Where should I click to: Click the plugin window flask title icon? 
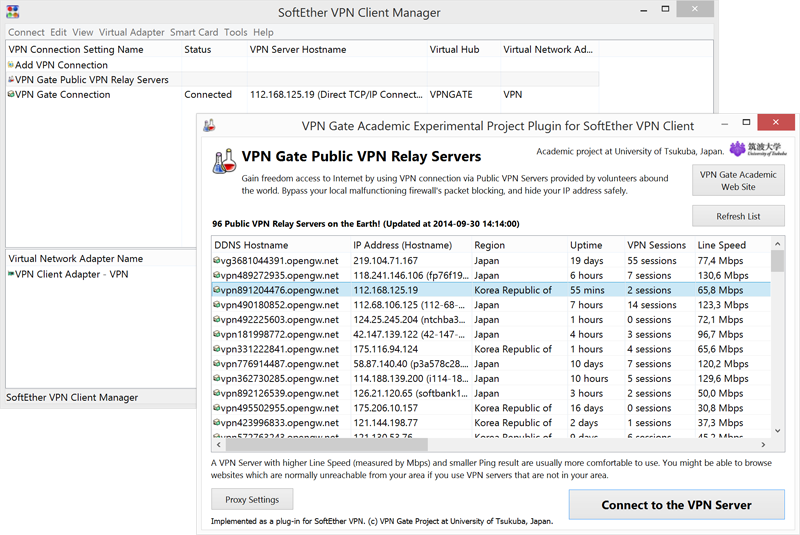209,125
